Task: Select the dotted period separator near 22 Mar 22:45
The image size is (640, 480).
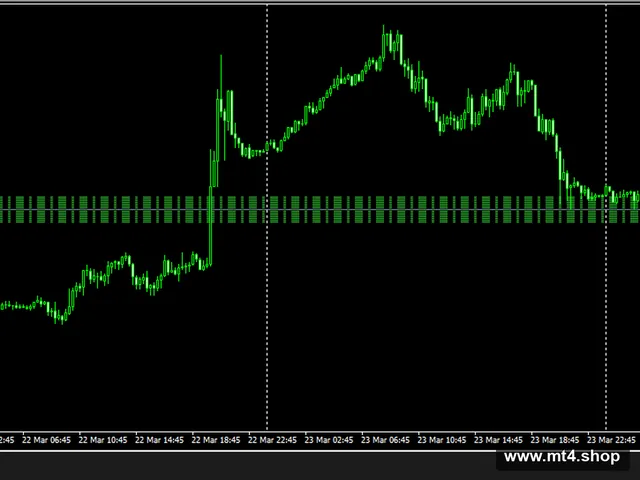Action: [267, 217]
